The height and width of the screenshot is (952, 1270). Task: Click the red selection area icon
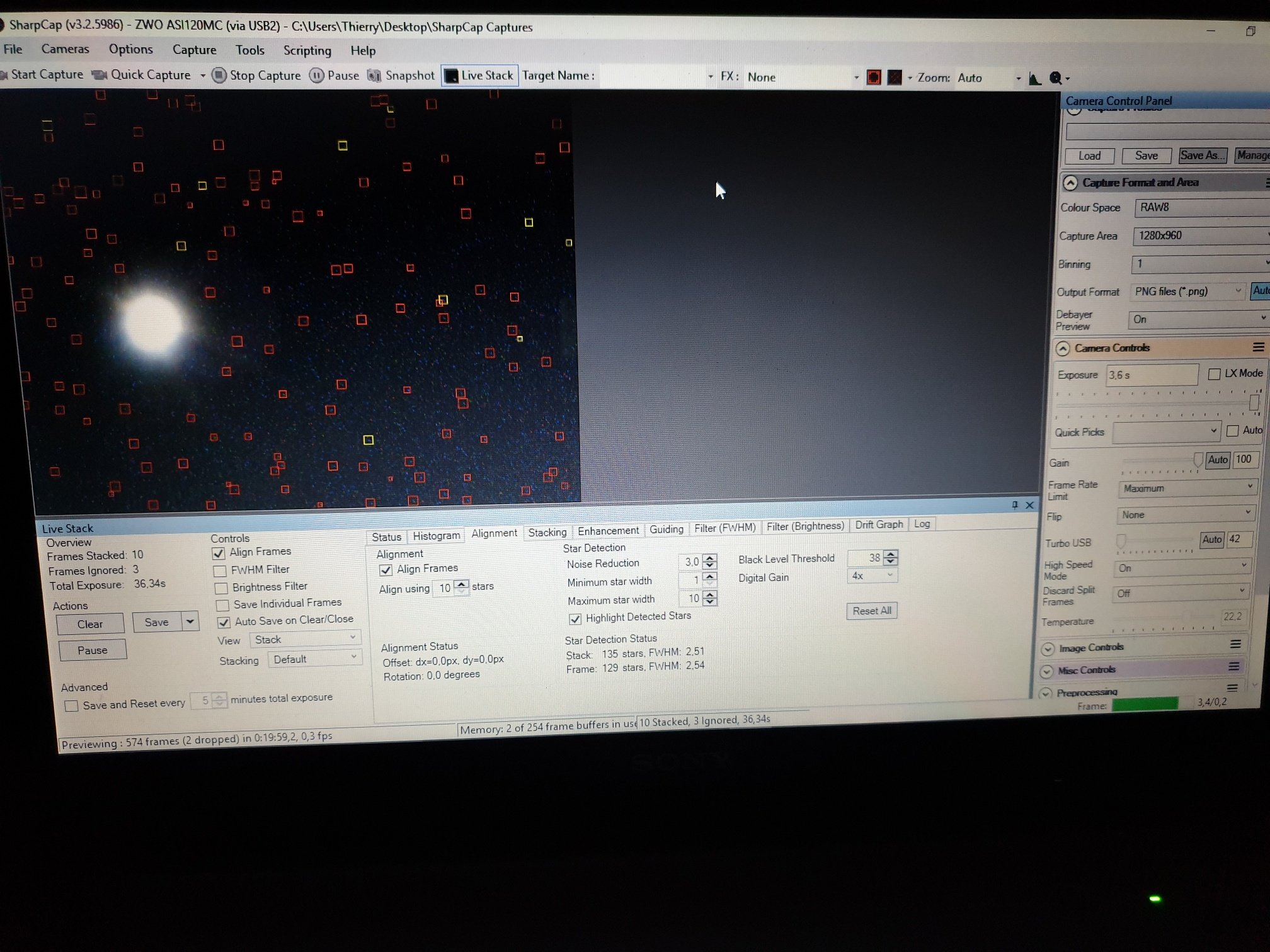click(x=874, y=77)
